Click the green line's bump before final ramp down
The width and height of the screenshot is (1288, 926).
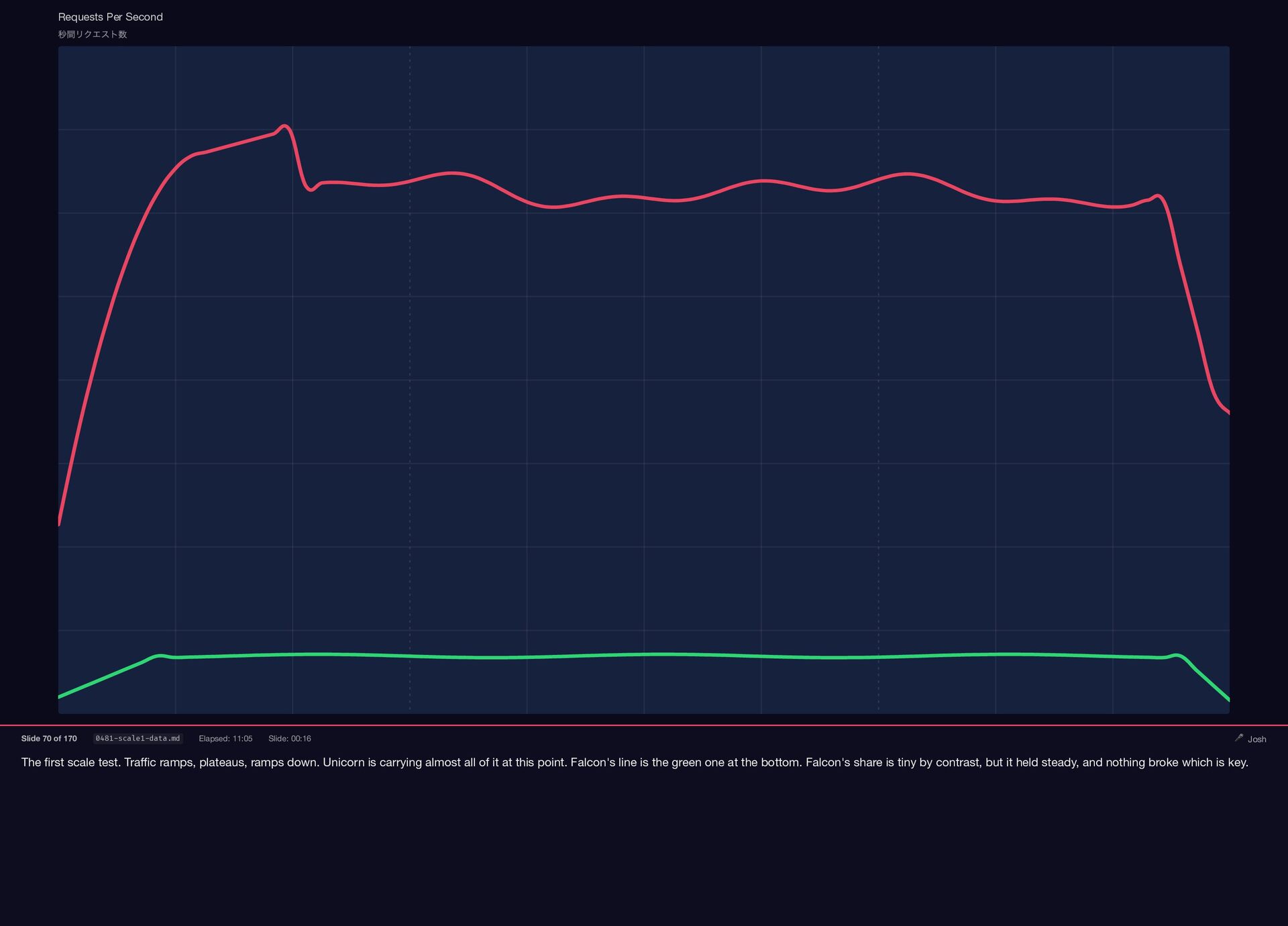click(1177, 655)
